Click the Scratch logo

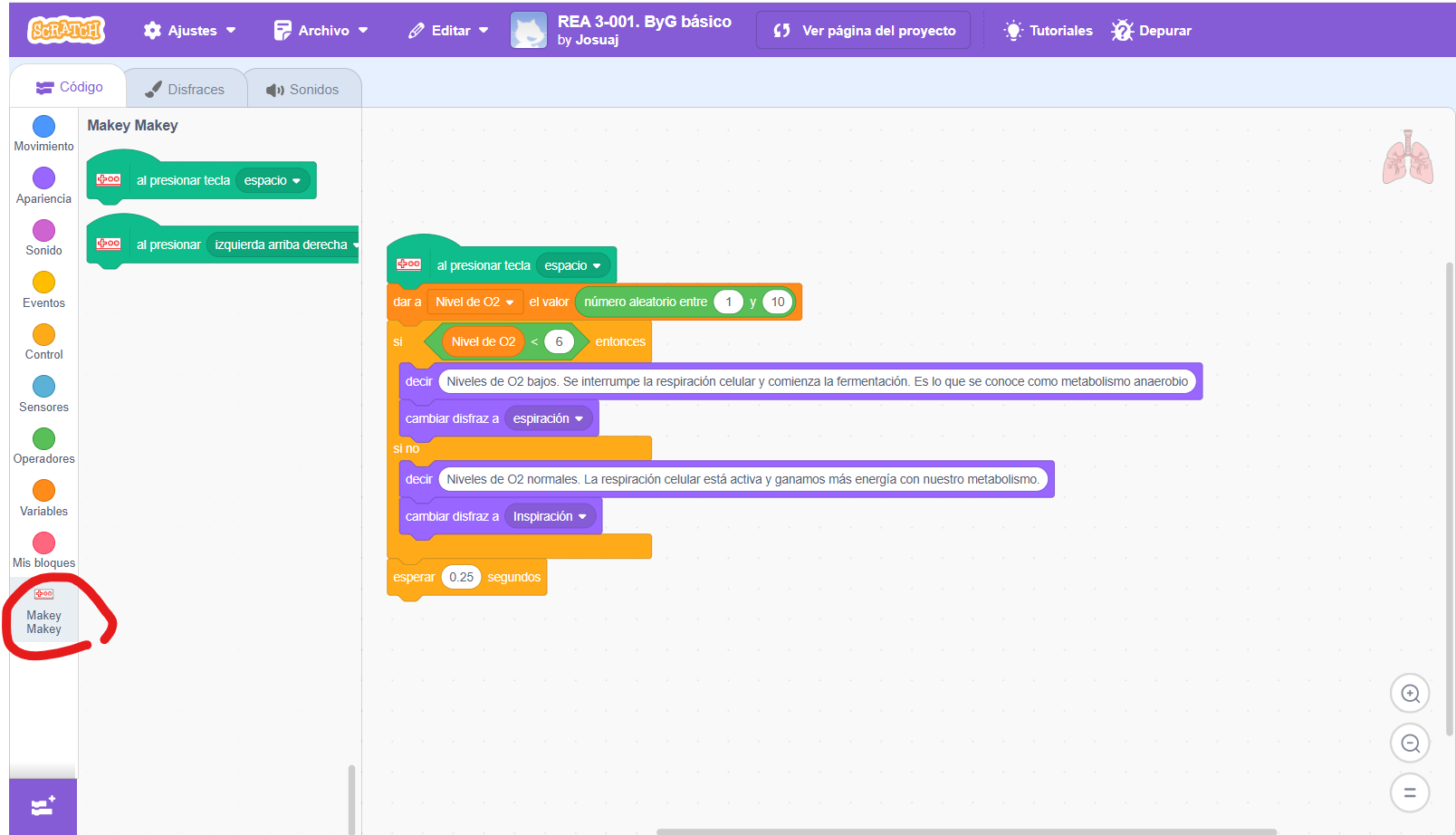pos(66,30)
